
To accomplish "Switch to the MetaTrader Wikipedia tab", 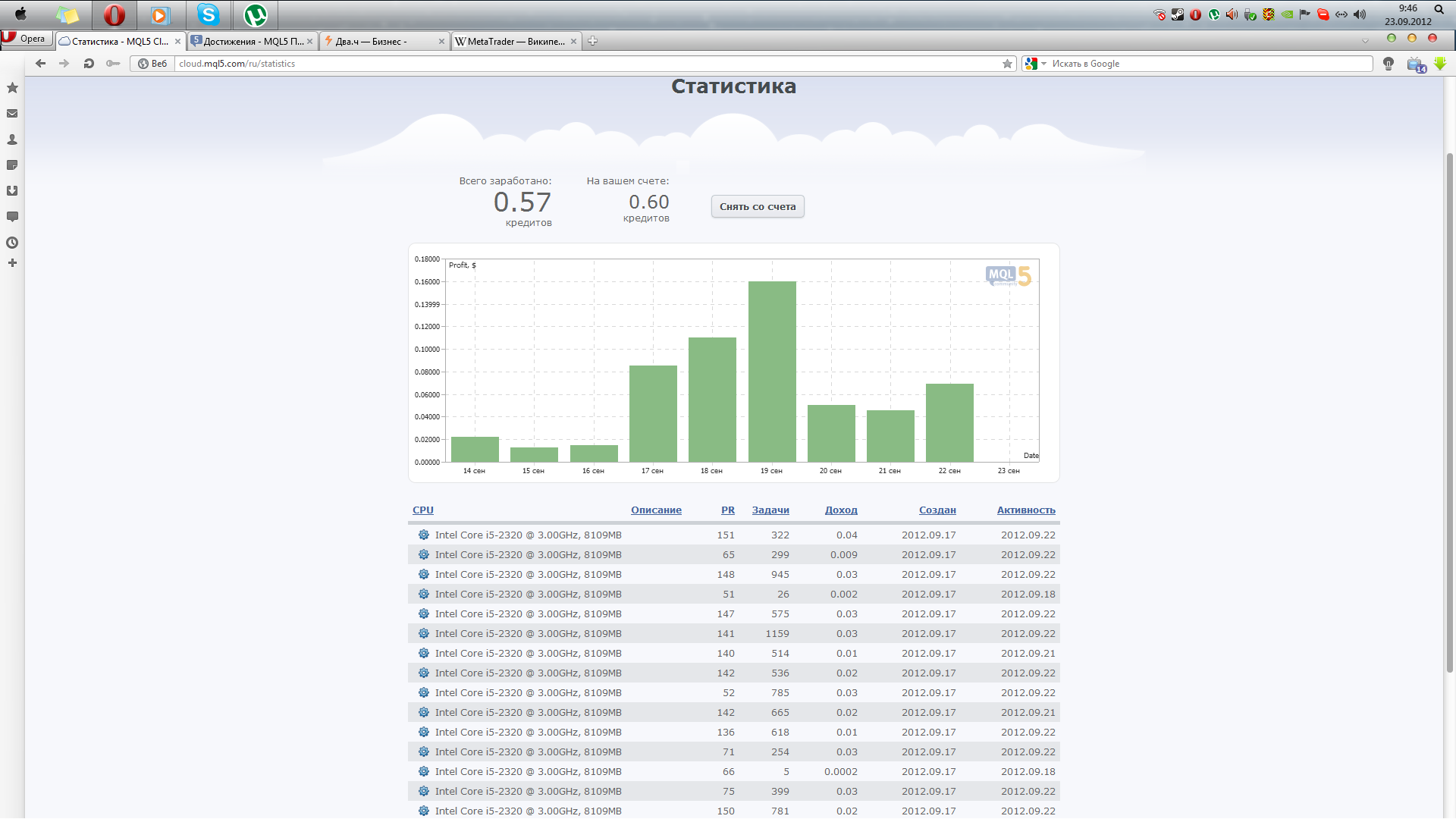I will click(514, 42).
